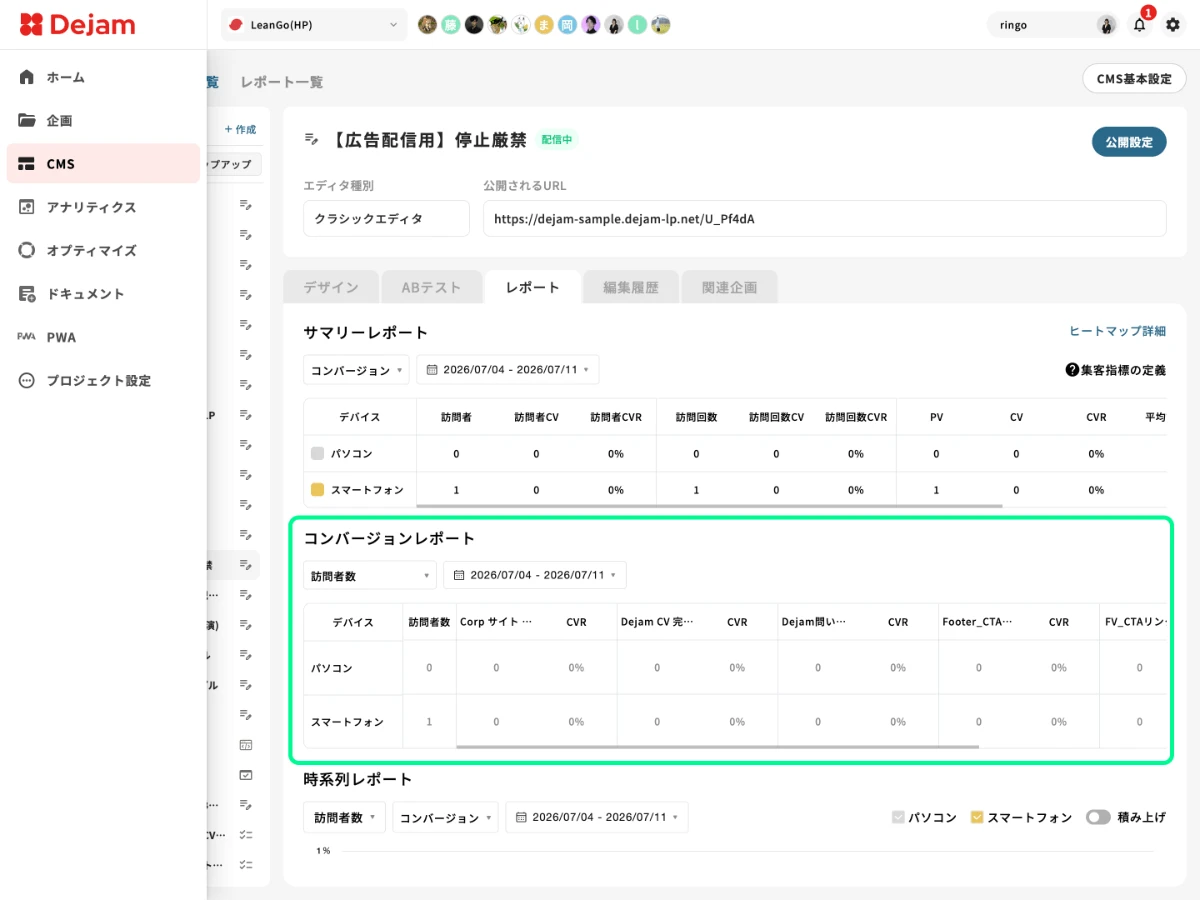This screenshot has height=900, width=1200.
Task: Switch to the ABテスト tab
Action: [432, 287]
